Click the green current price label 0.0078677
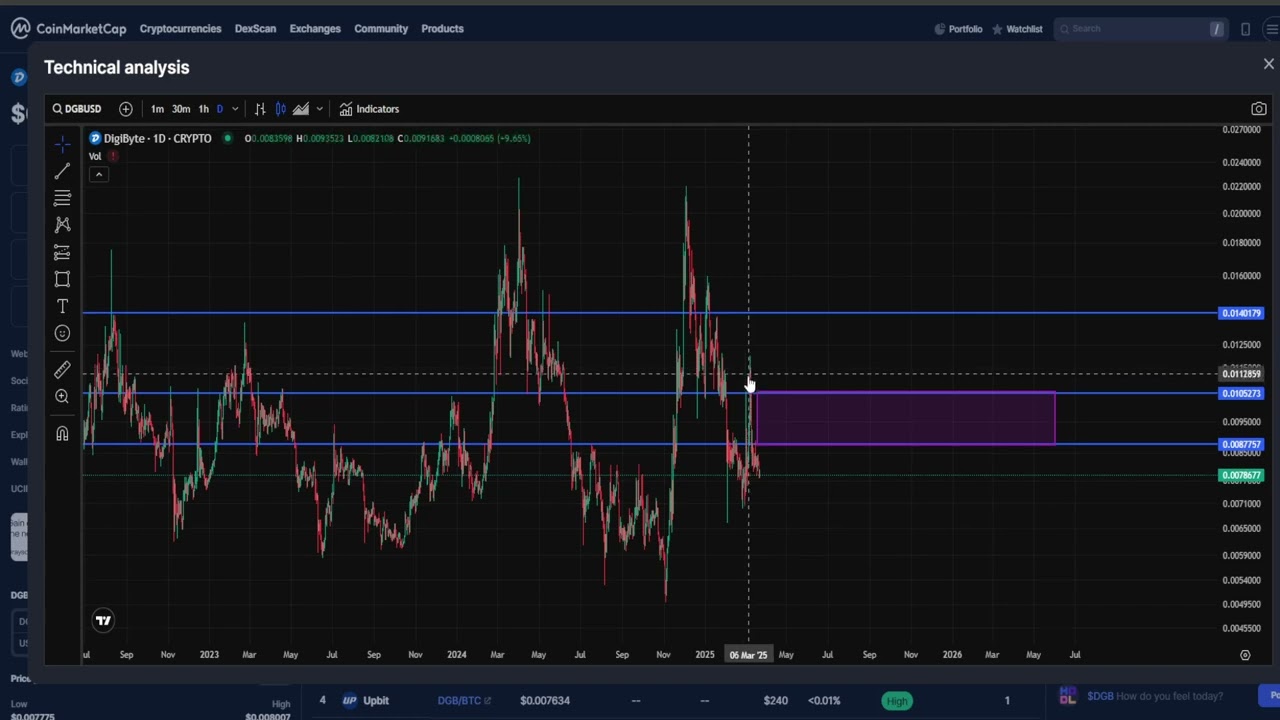 [x=1242, y=476]
